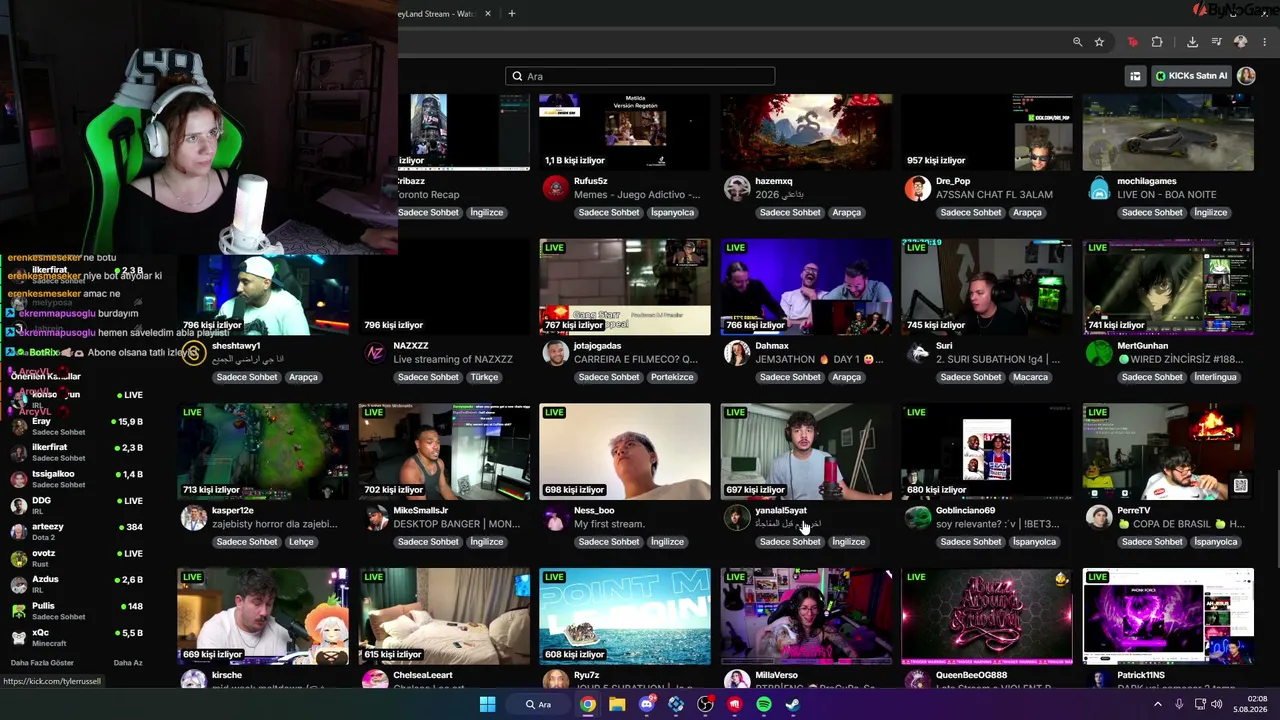Screen dimensions: 1280x720
Task: Open Discord from the taskbar
Action: pyautogui.click(x=646, y=704)
